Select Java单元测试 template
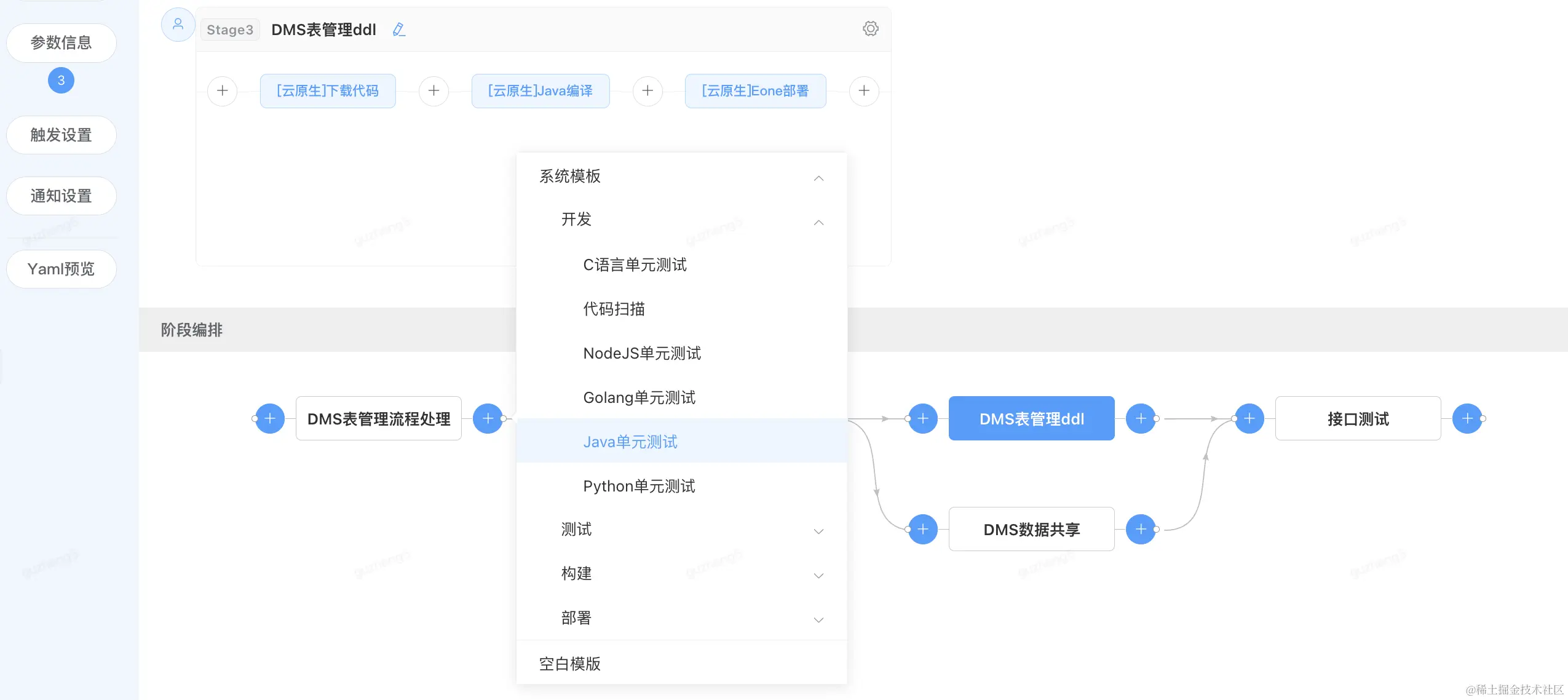This screenshot has height=700, width=1568. click(630, 442)
